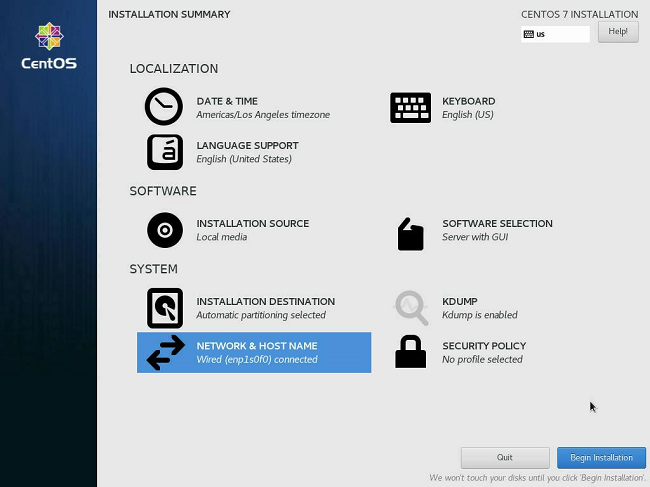Image resolution: width=650 pixels, height=487 pixels.
Task: Click the Network & Host Name arrows icon
Action: tap(165, 353)
